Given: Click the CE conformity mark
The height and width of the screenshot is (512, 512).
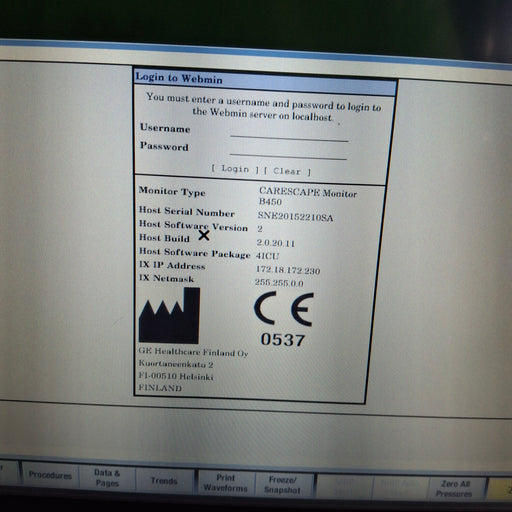Looking at the screenshot, I should [284, 309].
